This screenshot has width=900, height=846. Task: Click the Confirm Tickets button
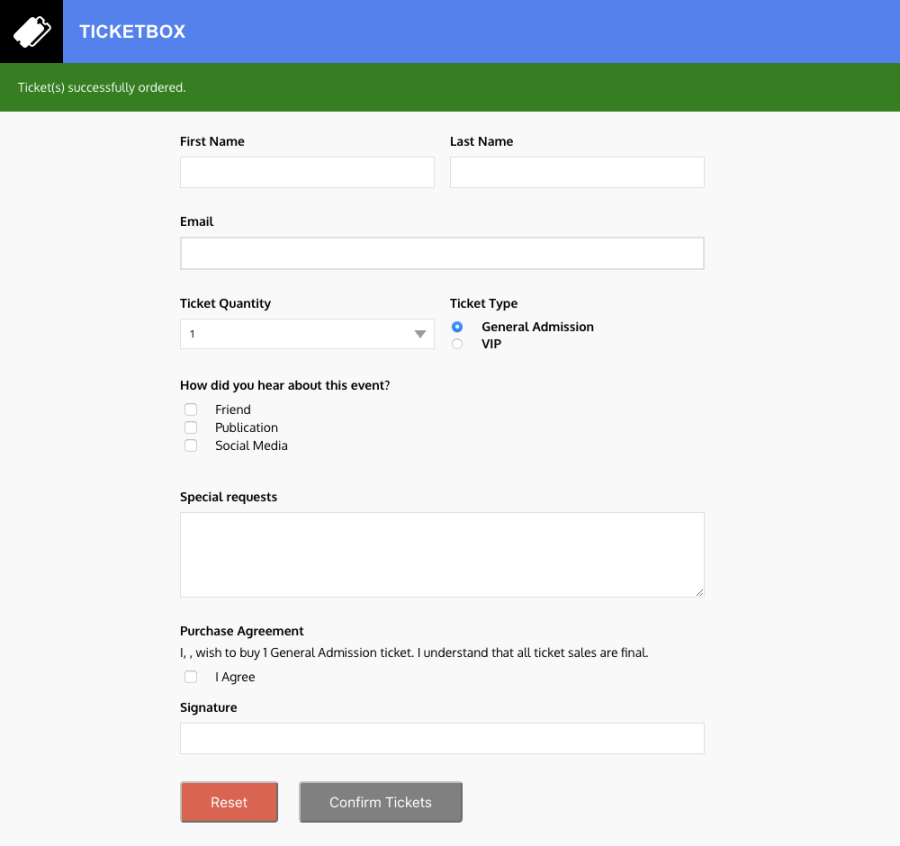pos(381,802)
